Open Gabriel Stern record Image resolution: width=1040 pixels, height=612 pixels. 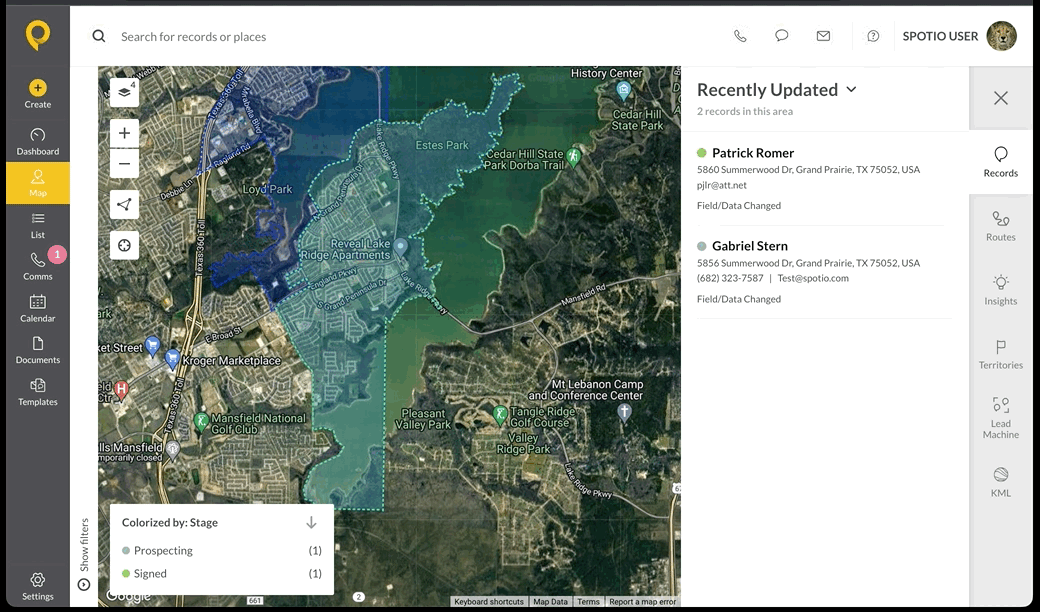749,246
